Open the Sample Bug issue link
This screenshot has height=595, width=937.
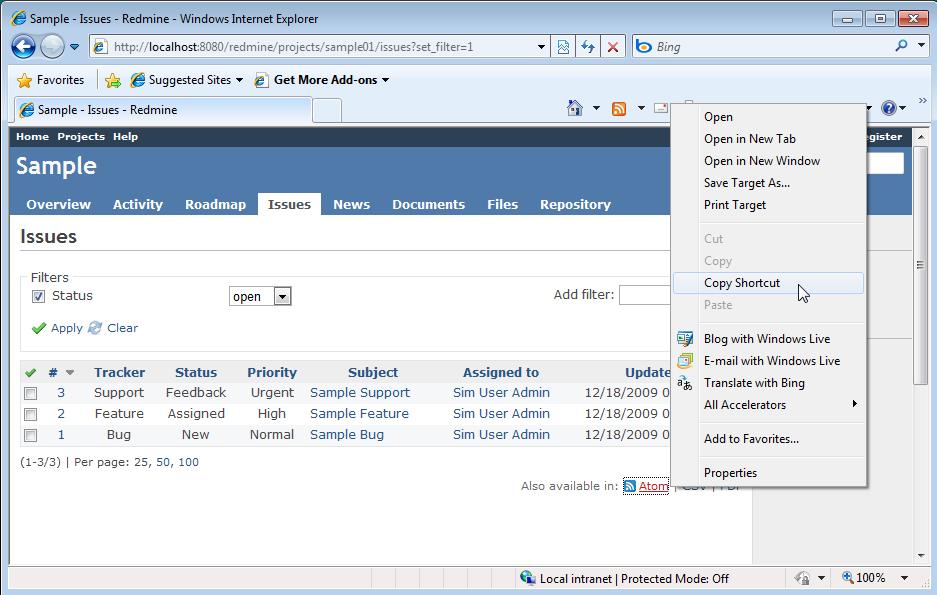(347, 435)
